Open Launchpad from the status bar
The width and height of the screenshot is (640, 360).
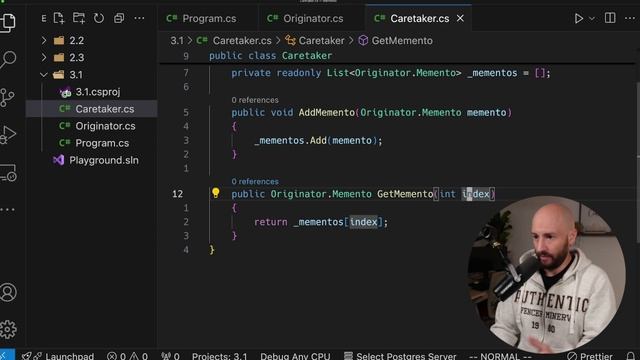pos(58,356)
